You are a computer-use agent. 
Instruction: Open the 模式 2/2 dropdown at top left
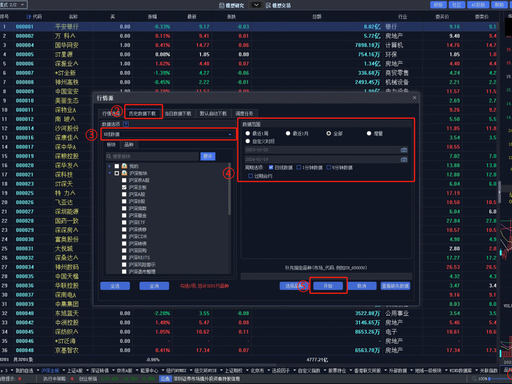[x=13, y=5]
